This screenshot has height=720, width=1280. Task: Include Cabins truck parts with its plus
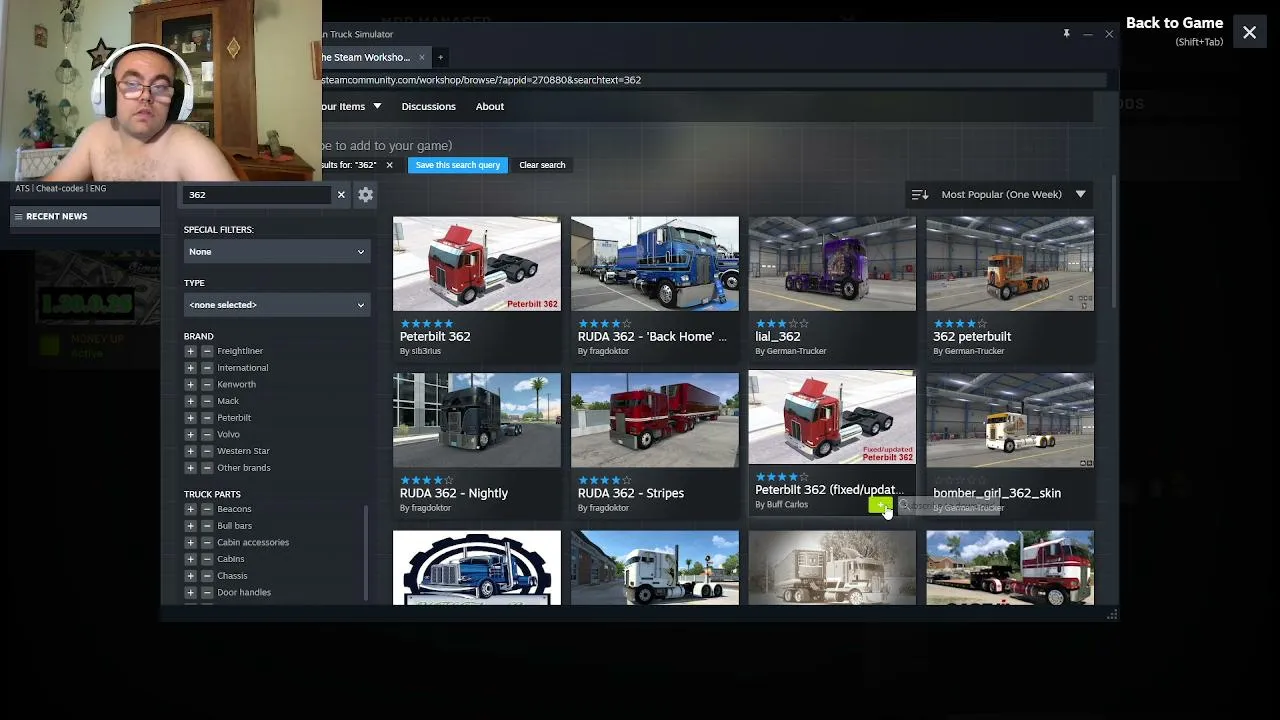click(x=190, y=559)
